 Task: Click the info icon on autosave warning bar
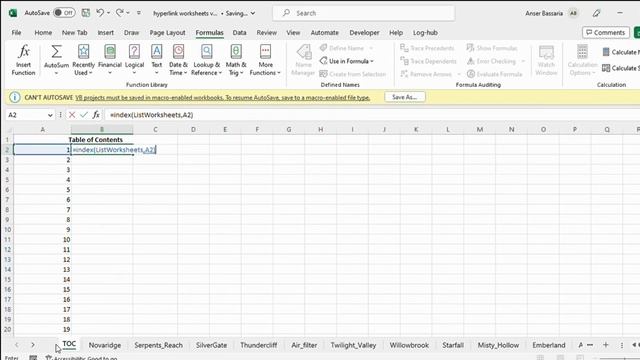(x=15, y=97)
